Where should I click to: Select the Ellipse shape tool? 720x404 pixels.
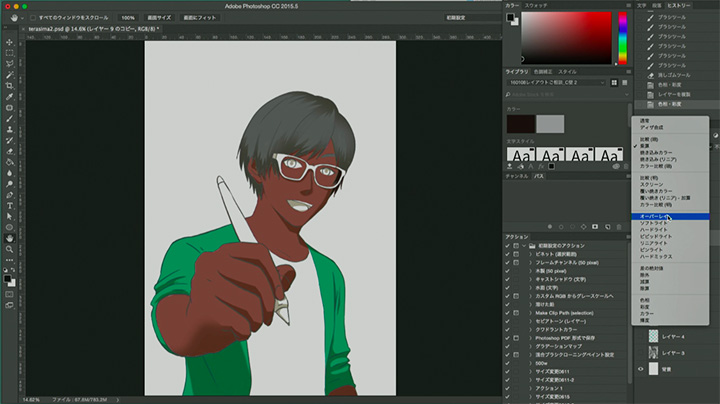tap(9, 228)
